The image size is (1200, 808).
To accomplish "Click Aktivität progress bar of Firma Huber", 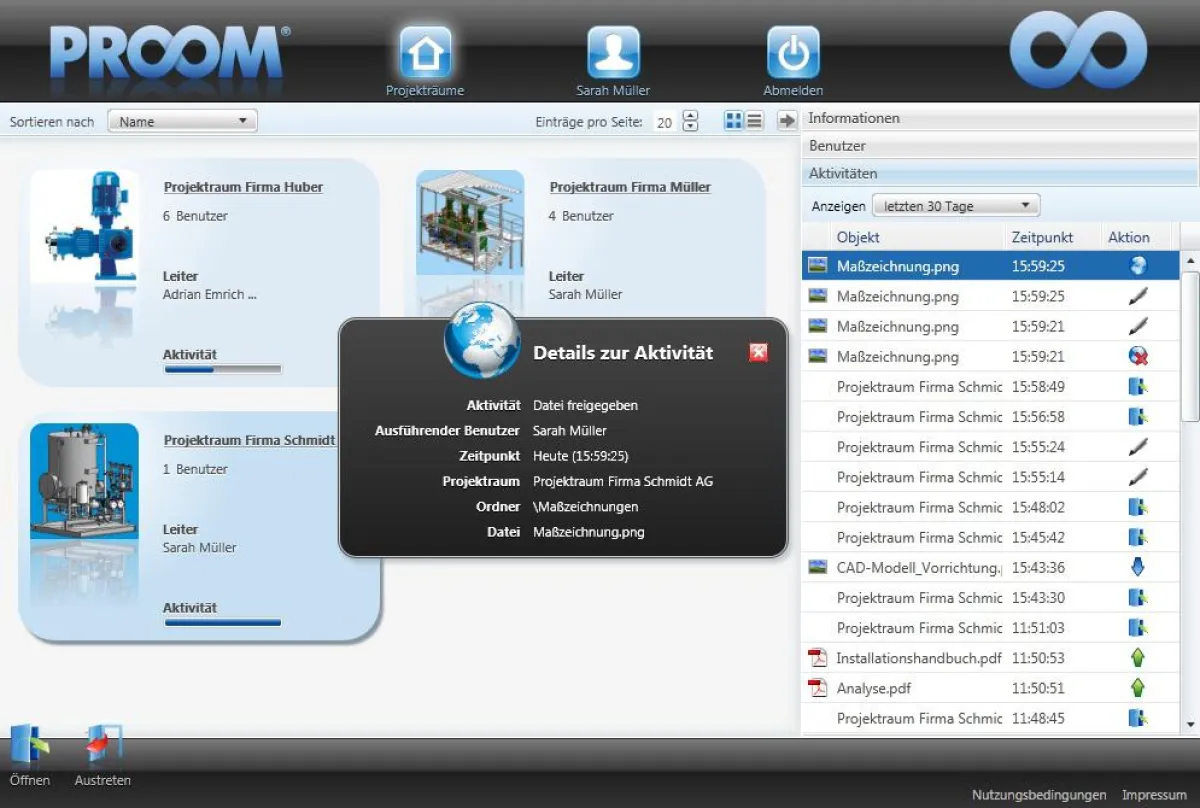I will (x=222, y=370).
